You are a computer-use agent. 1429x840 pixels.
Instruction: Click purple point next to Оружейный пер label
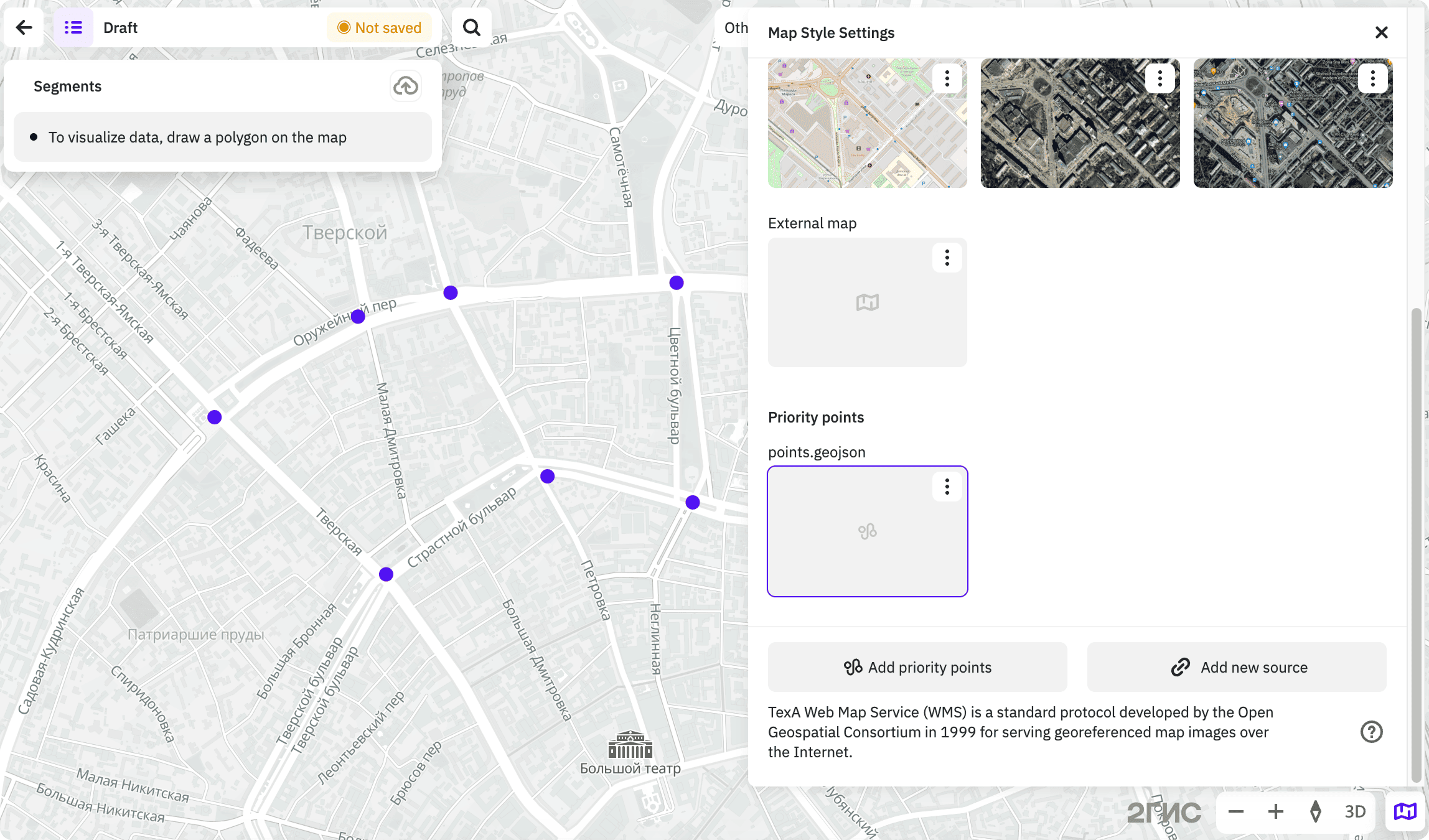click(358, 317)
